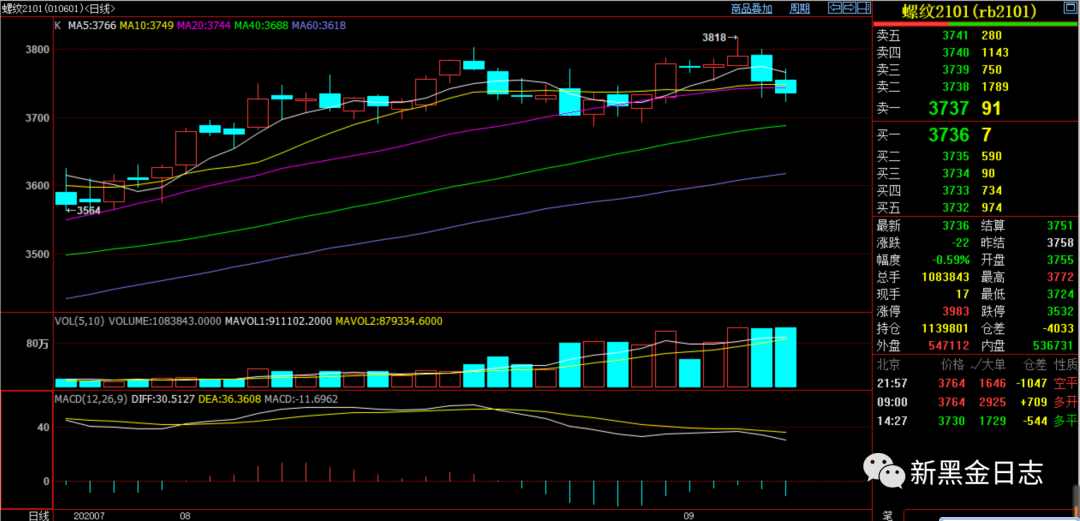Click the MACD:-11.6962 value
Viewport: 1080px width, 521px height.
(302, 398)
